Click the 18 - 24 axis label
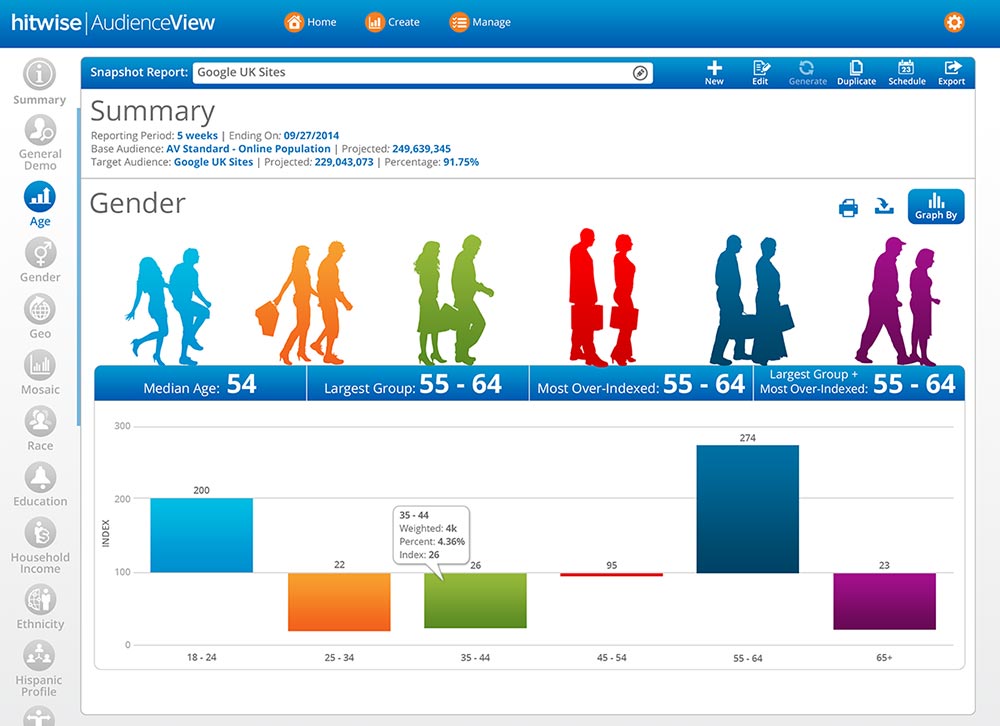Screen dimensions: 1000x726 202,657
